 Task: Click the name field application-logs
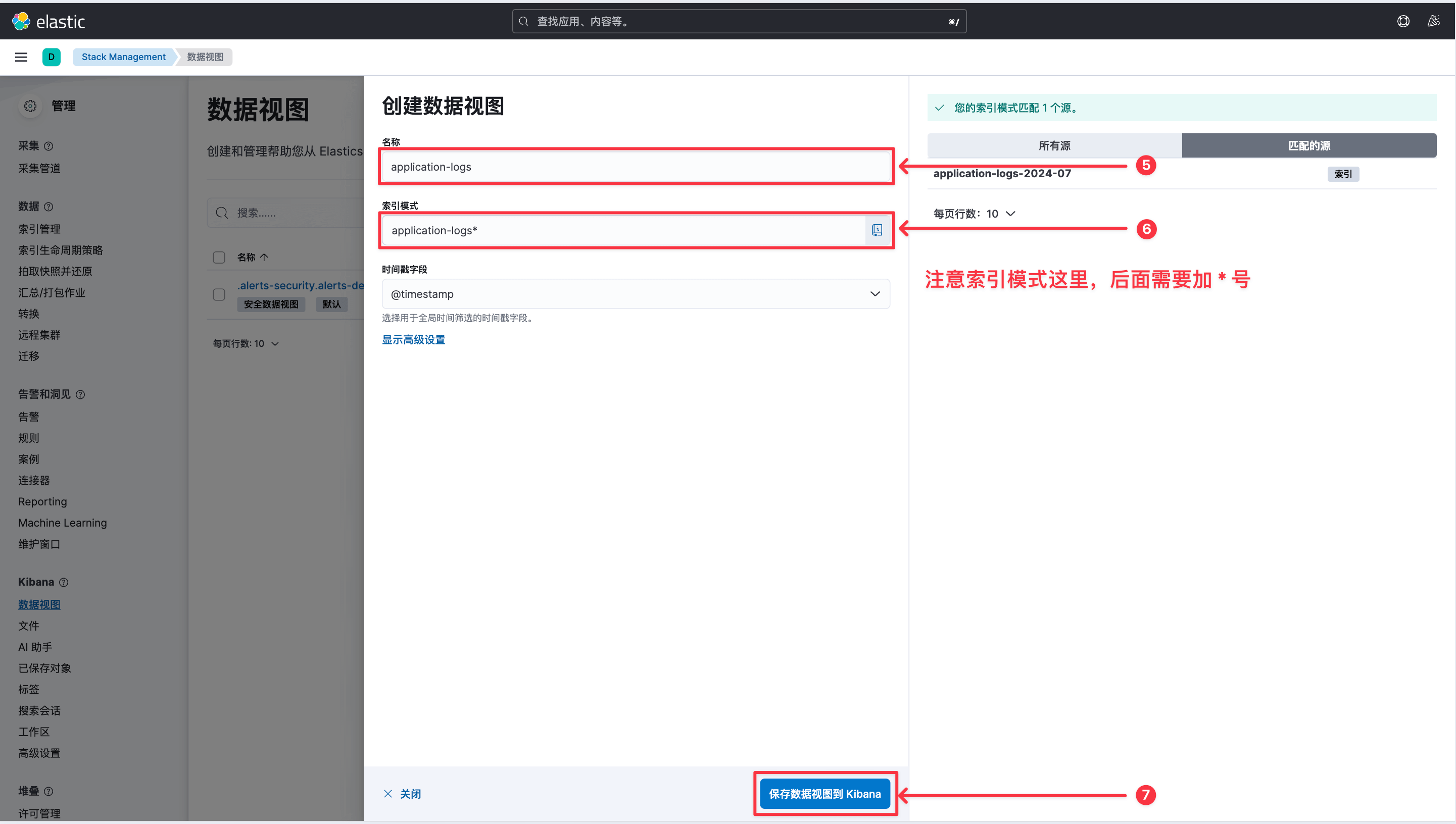click(x=635, y=167)
